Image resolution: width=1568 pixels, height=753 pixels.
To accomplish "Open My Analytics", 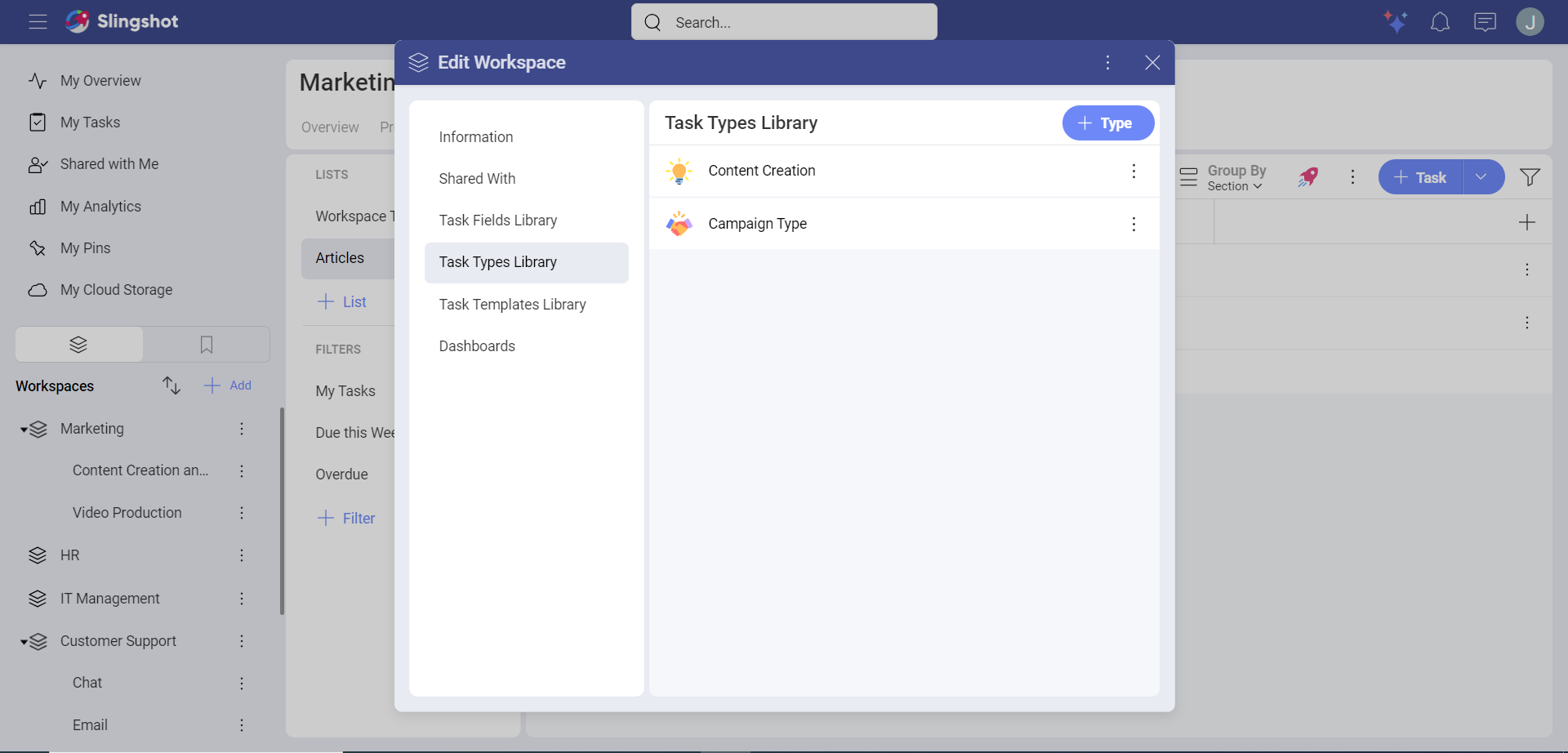I will (100, 207).
